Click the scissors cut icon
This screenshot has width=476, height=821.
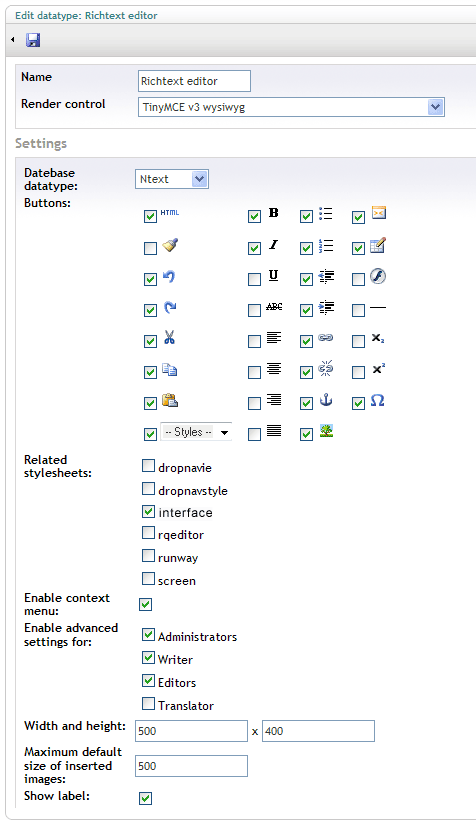(169, 337)
